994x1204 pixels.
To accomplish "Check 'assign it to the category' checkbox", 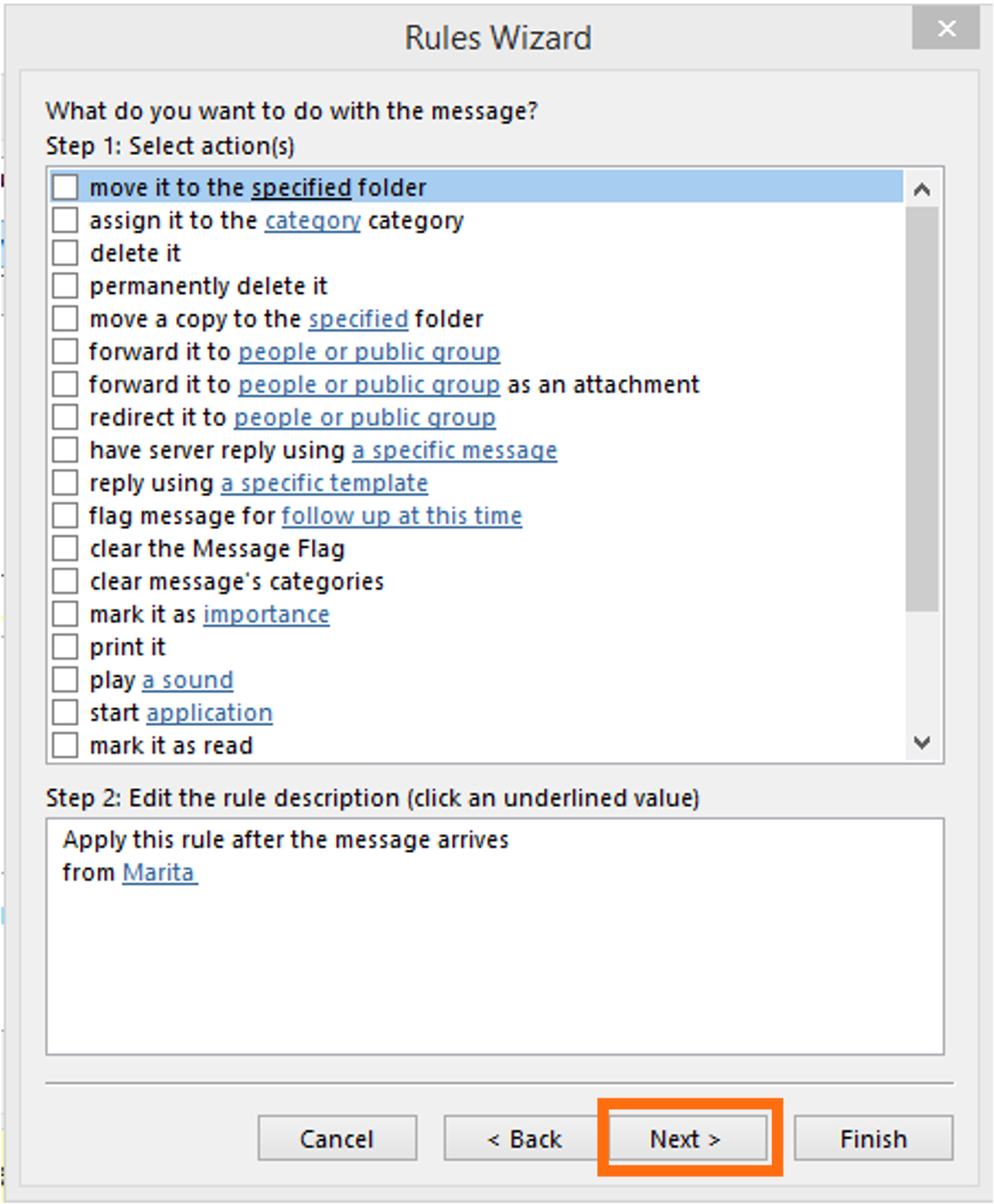I will [66, 220].
